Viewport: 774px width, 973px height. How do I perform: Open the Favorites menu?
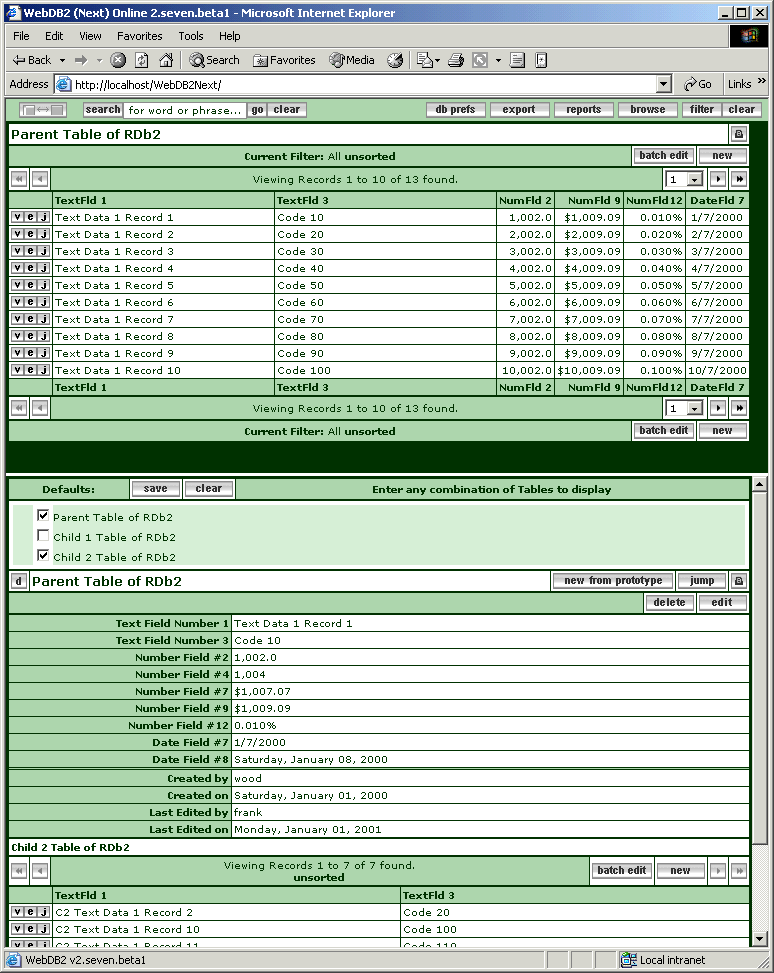click(x=140, y=36)
